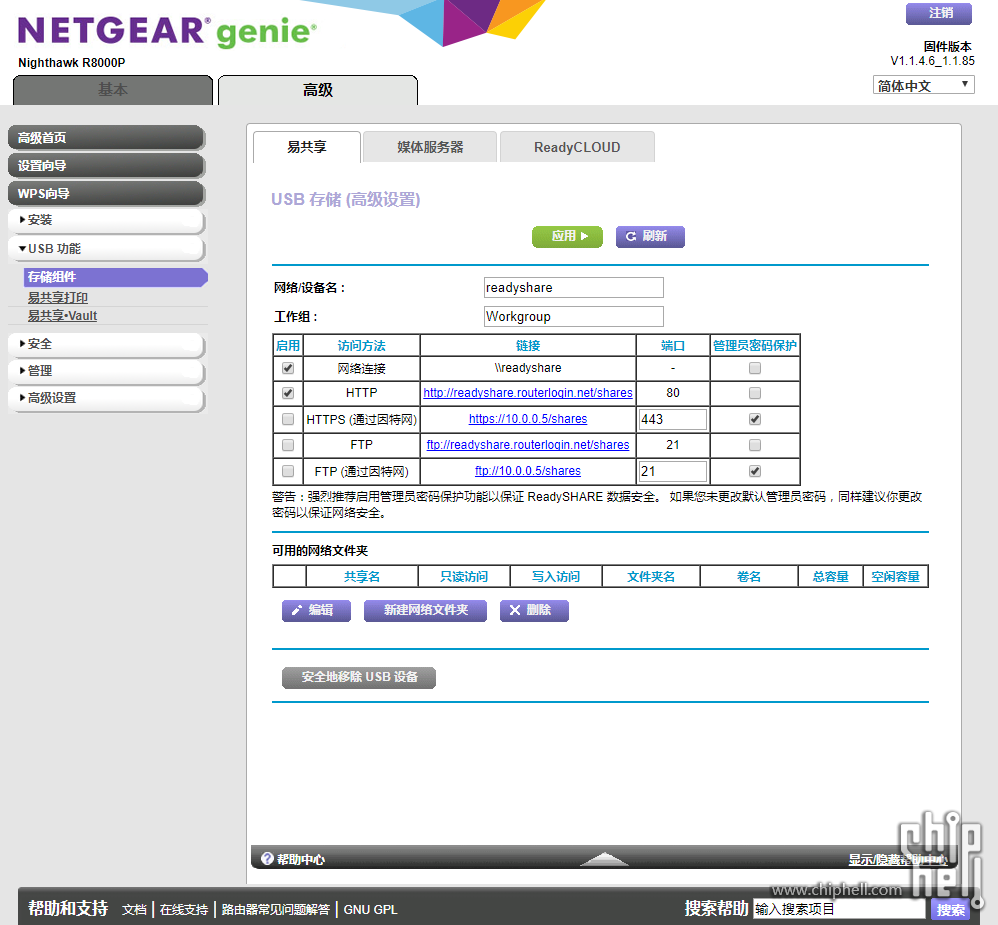Toggle password protection for HTTPS row
998x925 pixels.
(x=755, y=419)
